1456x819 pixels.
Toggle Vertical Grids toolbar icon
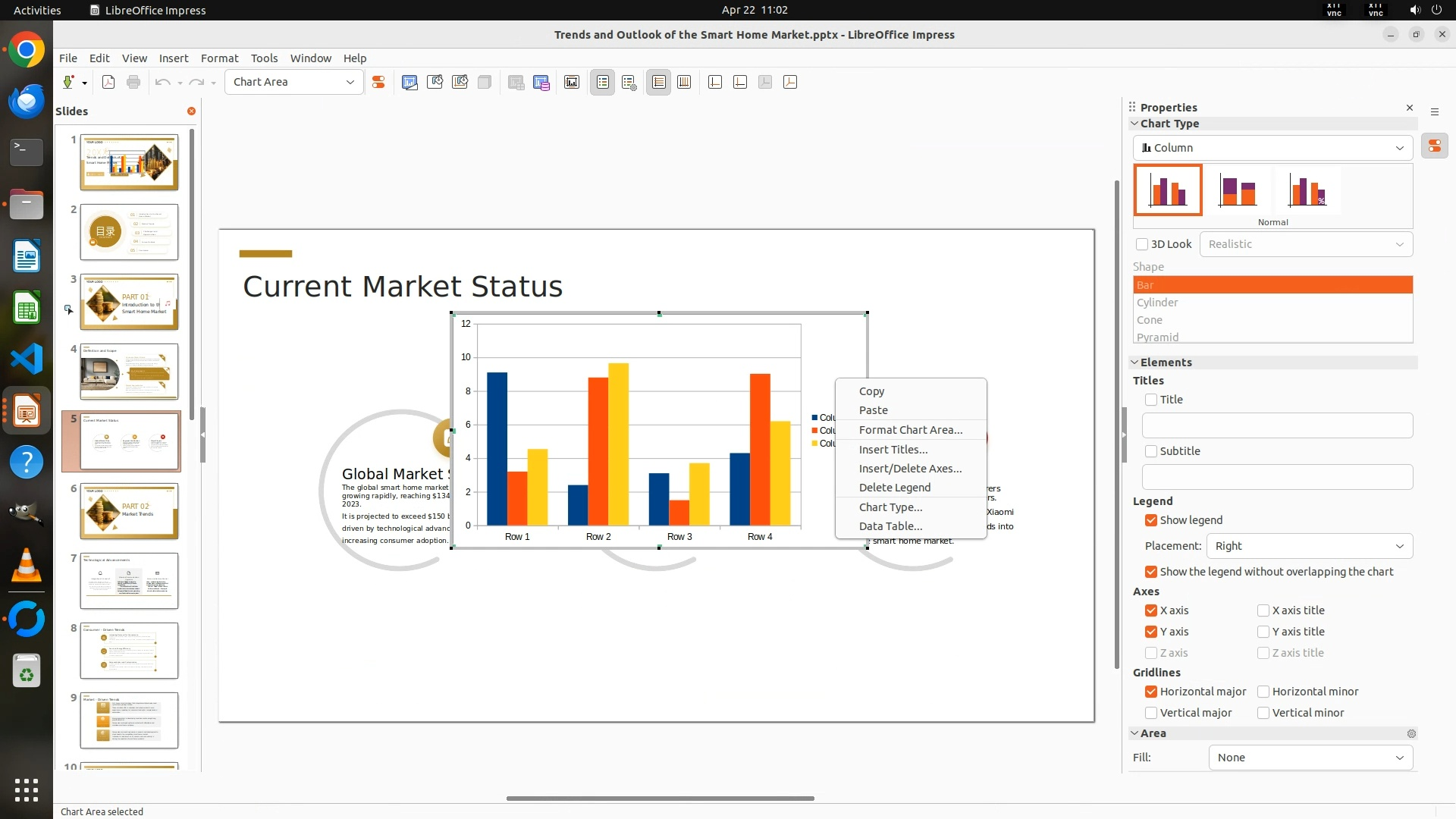pos(684,82)
